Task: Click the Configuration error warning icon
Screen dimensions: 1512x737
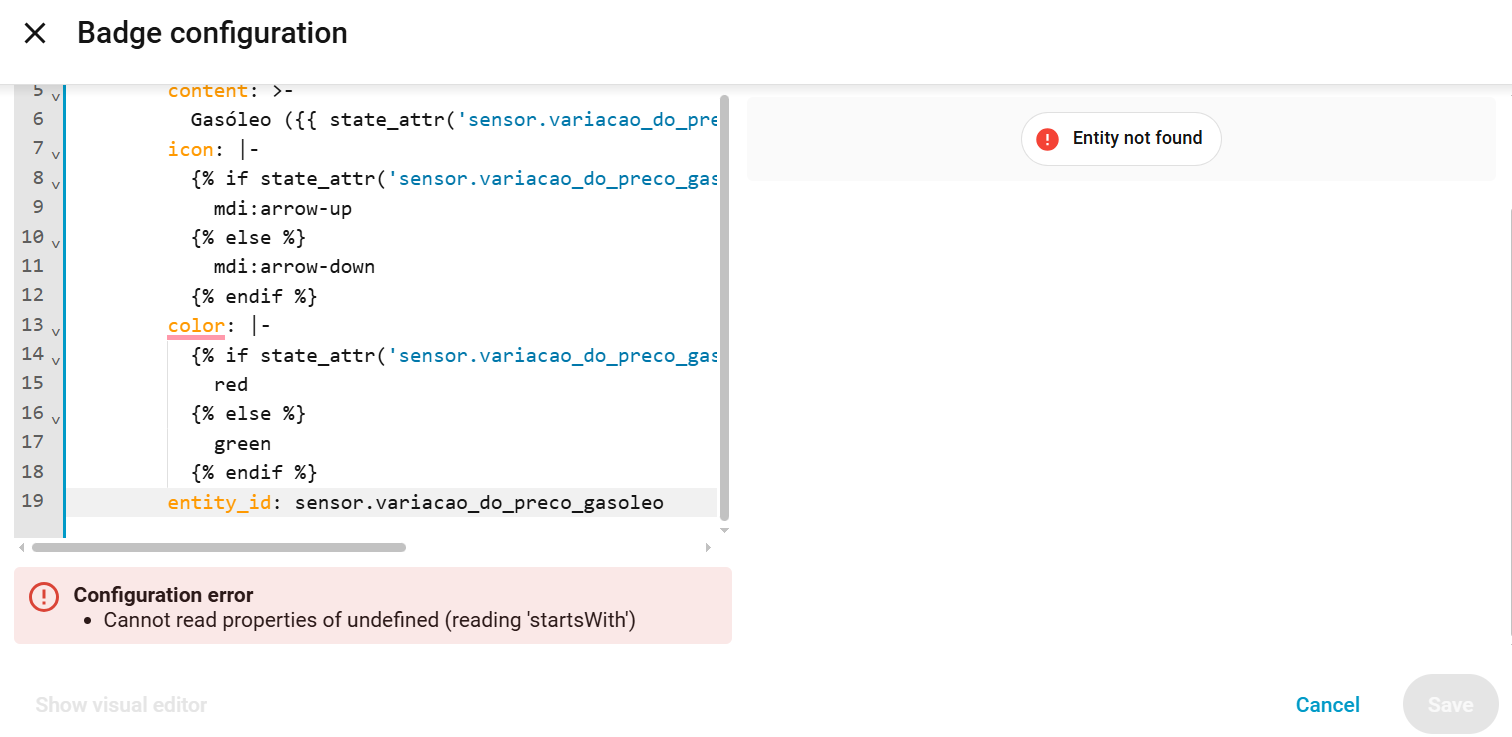Action: (x=44, y=597)
